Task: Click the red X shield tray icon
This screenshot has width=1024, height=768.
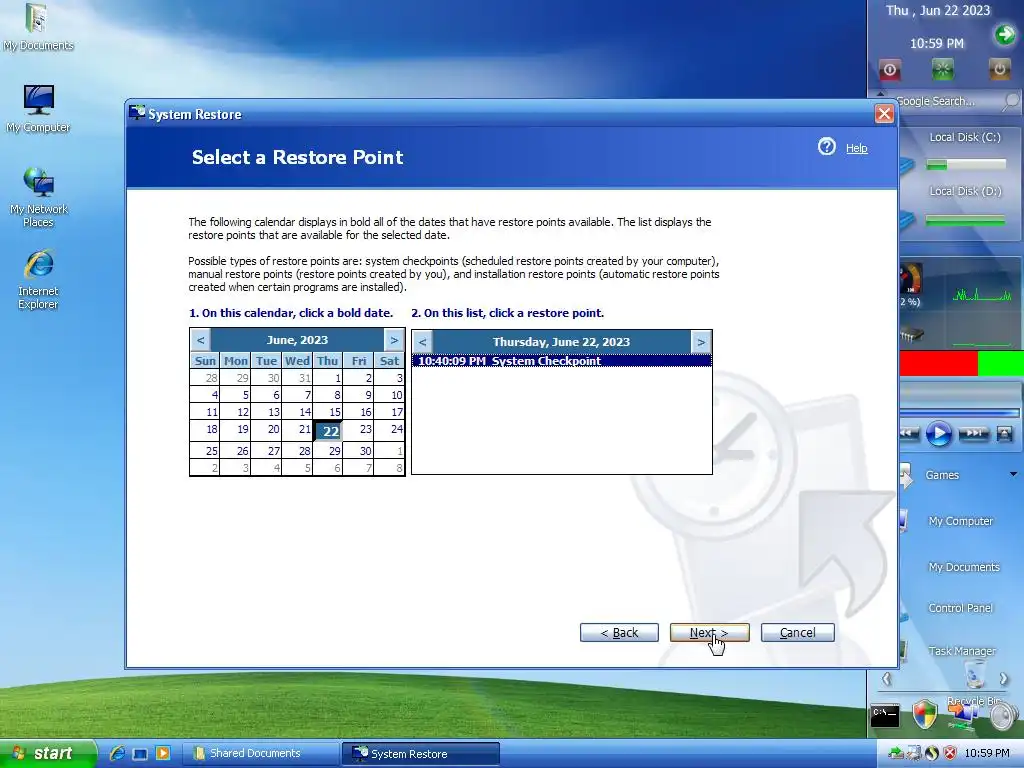Action: [950, 754]
